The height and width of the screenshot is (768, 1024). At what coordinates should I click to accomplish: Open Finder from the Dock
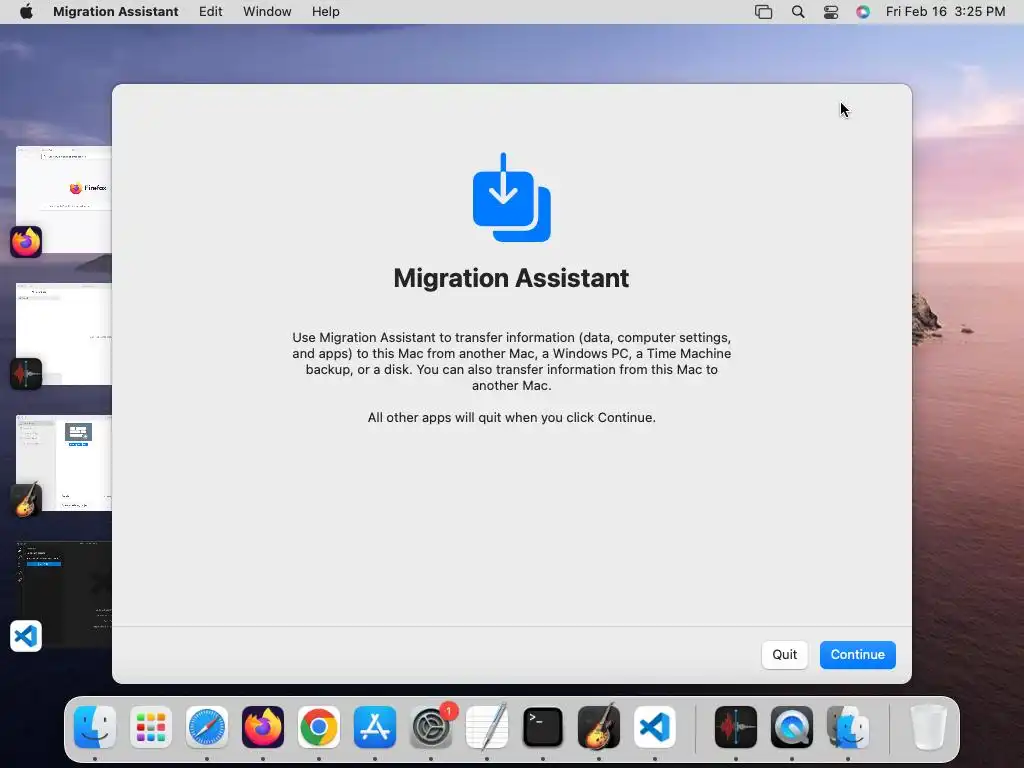click(x=95, y=727)
